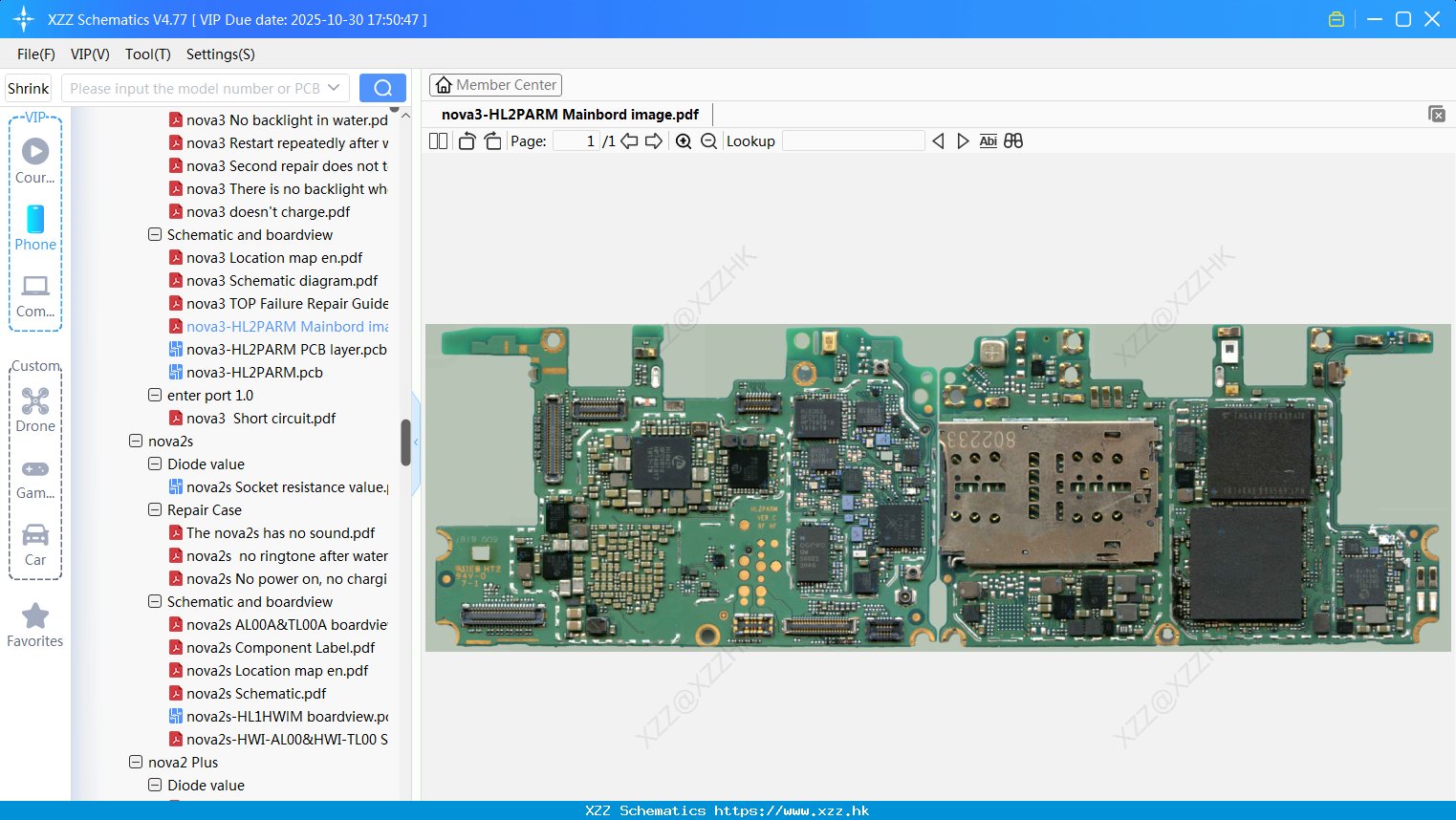Click the panel collapse handle
This screenshot has width=1456, height=820.
pyautogui.click(x=416, y=442)
